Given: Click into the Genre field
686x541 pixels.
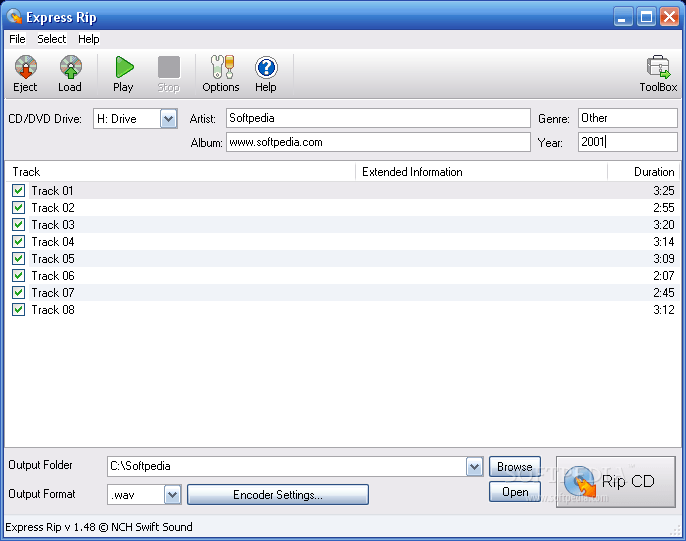Looking at the screenshot, I should pos(627,118).
